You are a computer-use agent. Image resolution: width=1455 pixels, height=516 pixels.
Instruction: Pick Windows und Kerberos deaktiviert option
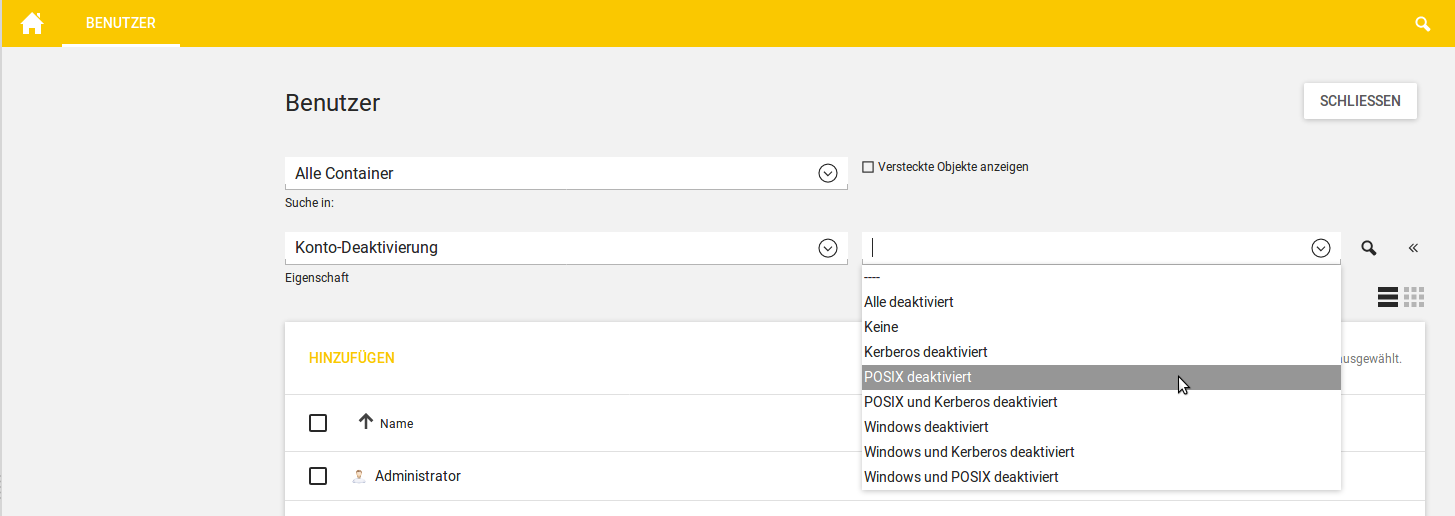968,452
